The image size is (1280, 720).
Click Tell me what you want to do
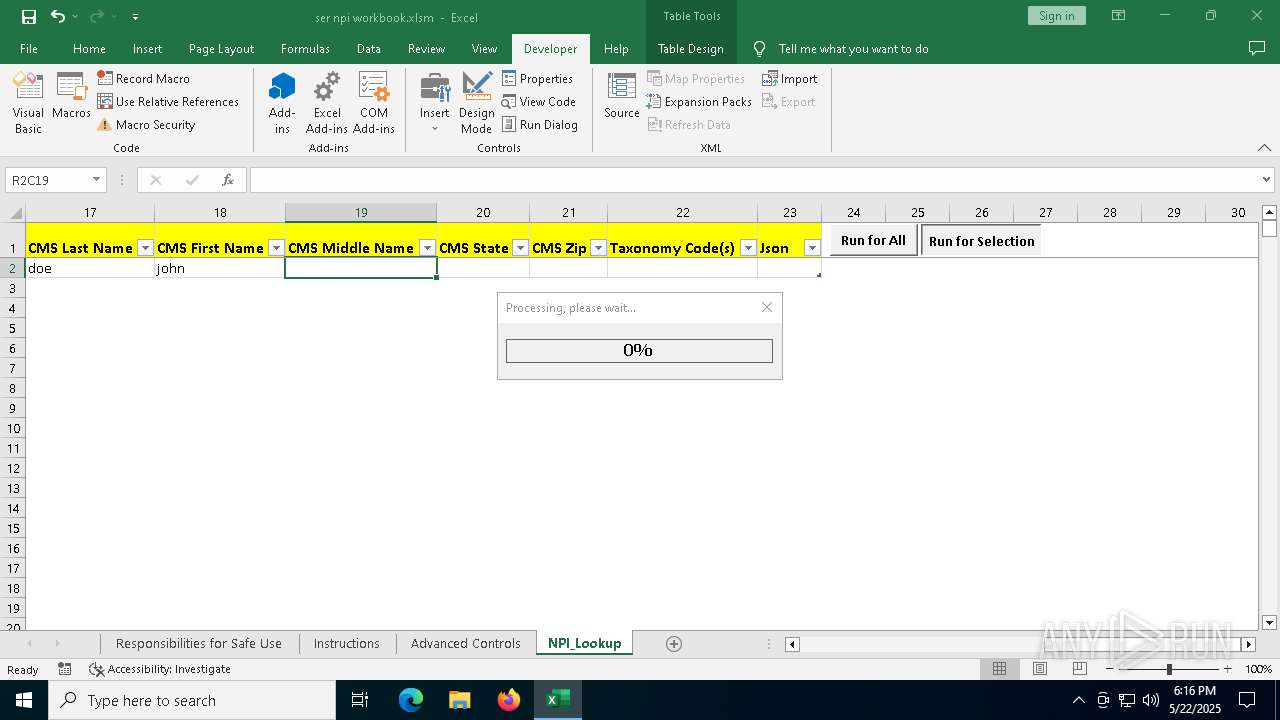pos(853,48)
